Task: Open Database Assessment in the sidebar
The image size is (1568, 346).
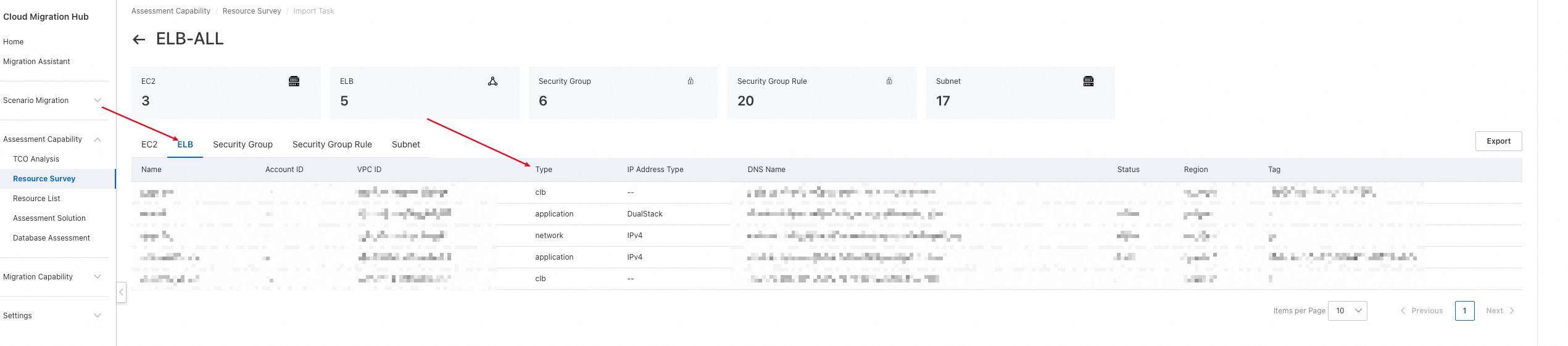Action: 51,238
